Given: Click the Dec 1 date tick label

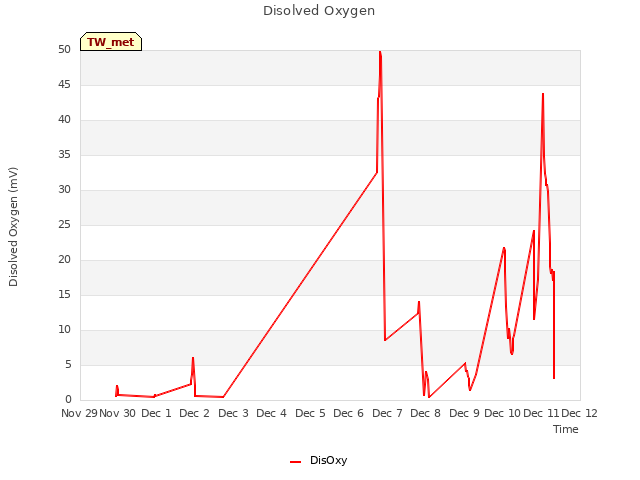Looking at the screenshot, I should click(x=156, y=413).
